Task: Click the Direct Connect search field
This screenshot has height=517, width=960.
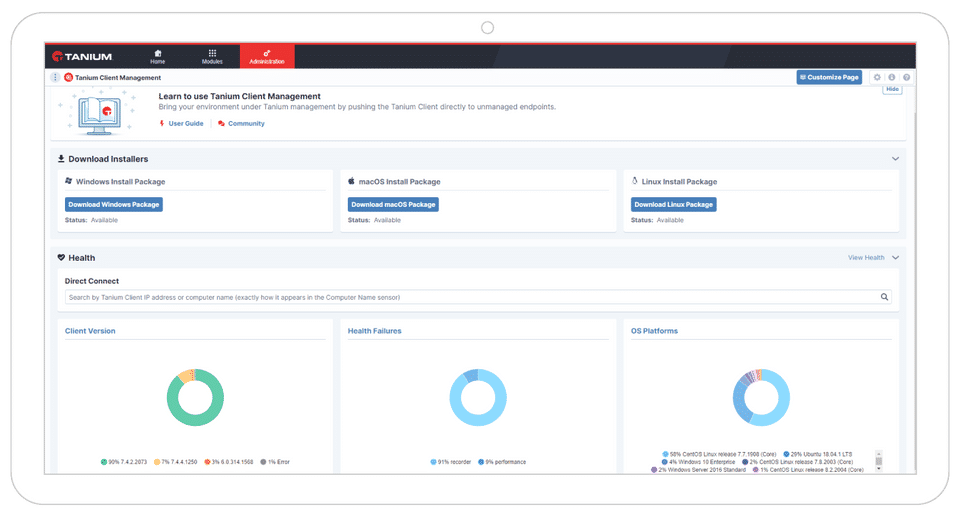Action: 478,297
